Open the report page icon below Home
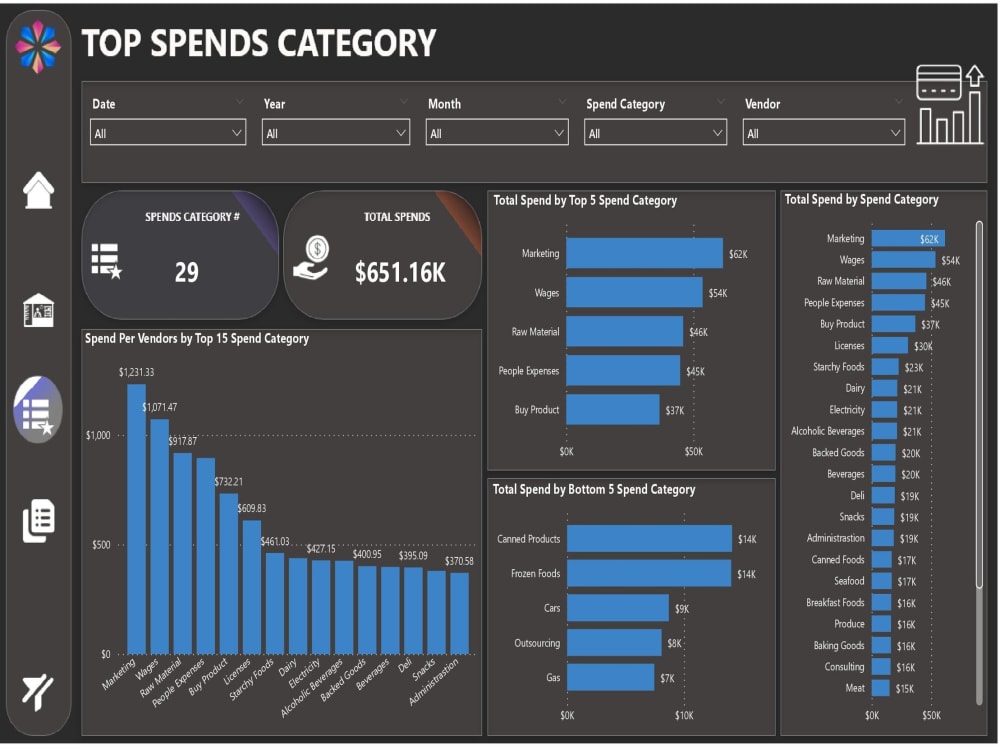 (37, 310)
